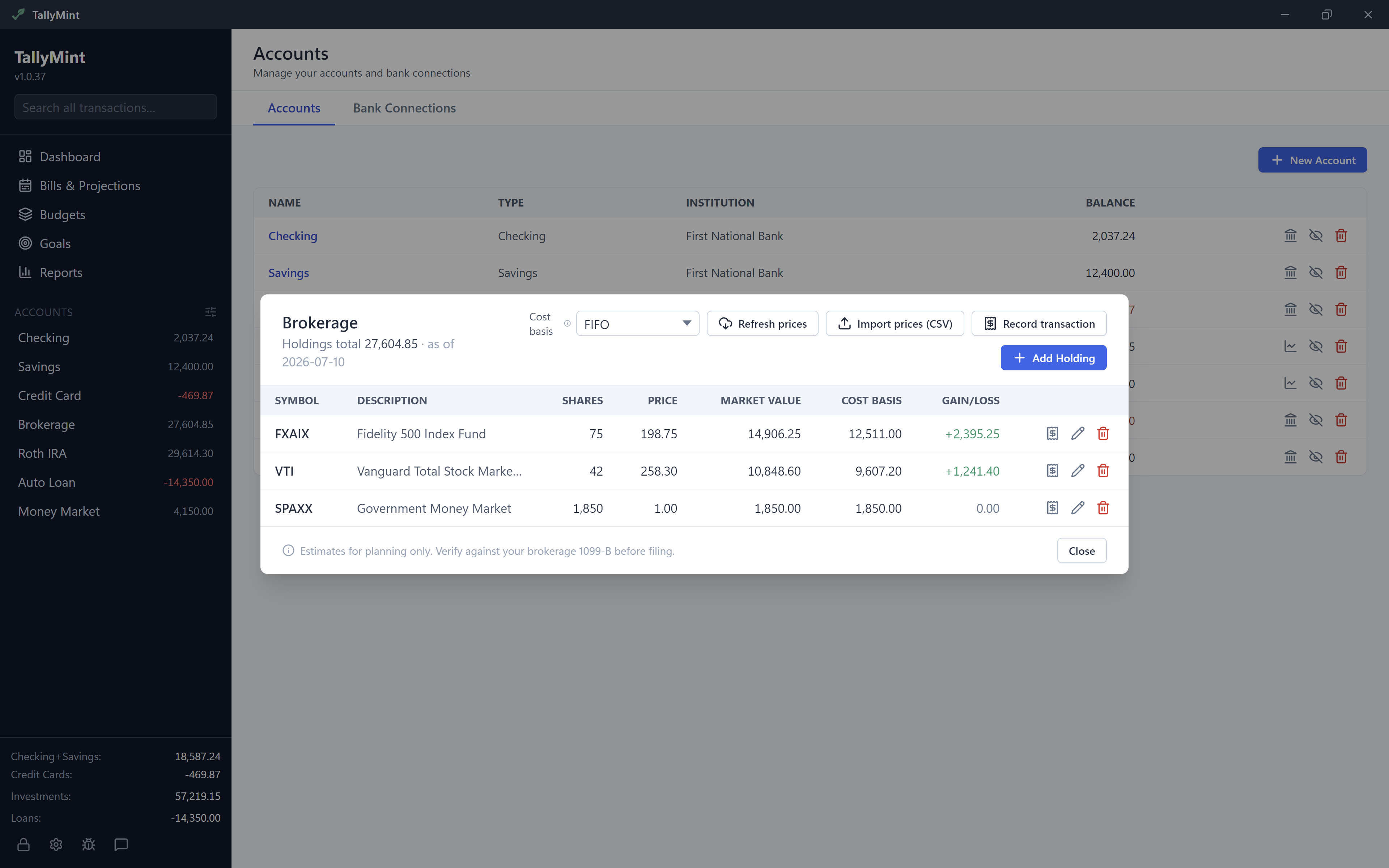Open the Savings account link in table
The width and height of the screenshot is (1389, 868).
[x=289, y=273]
